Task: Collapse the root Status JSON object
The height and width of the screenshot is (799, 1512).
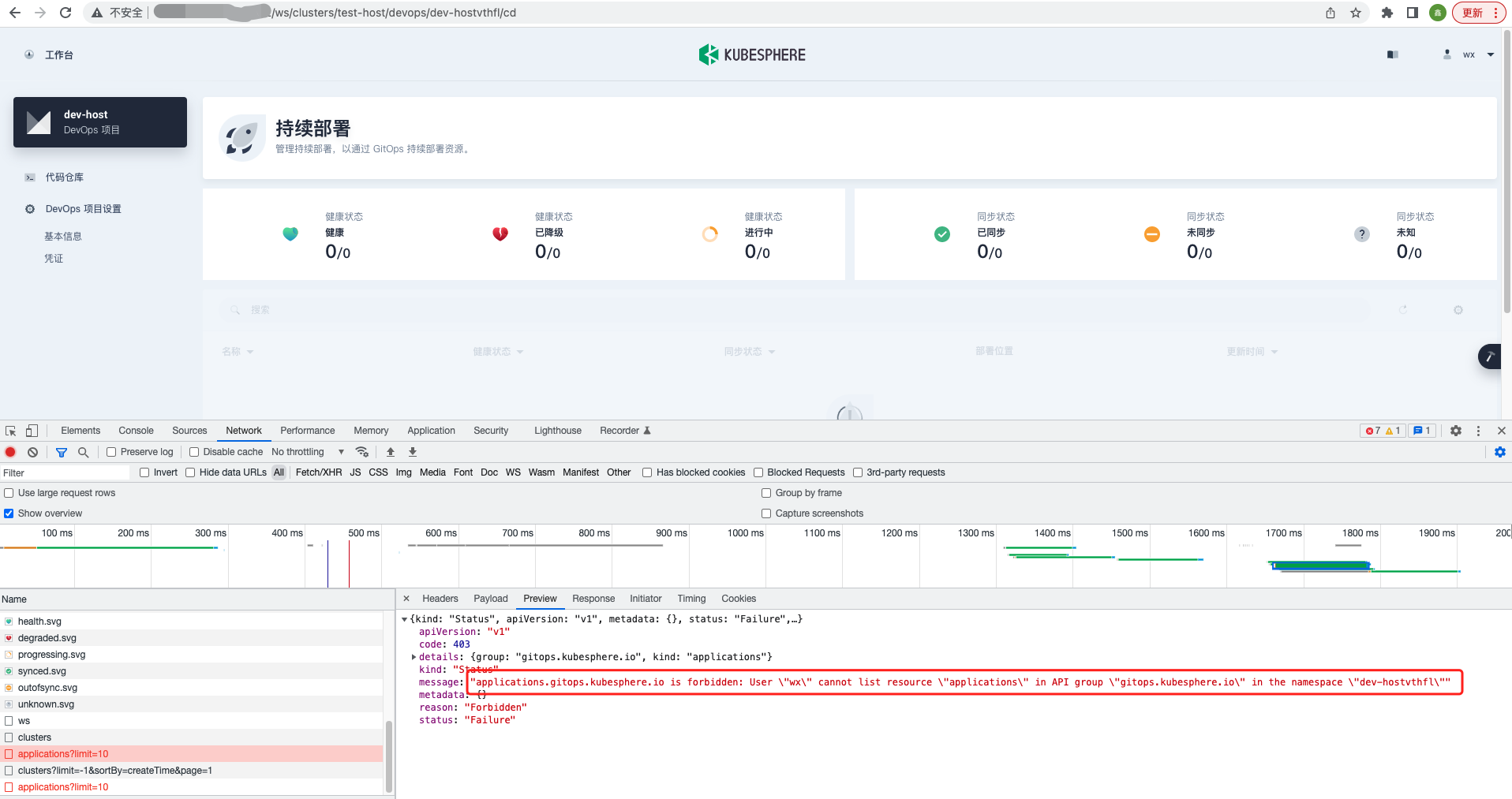Action: coord(405,619)
